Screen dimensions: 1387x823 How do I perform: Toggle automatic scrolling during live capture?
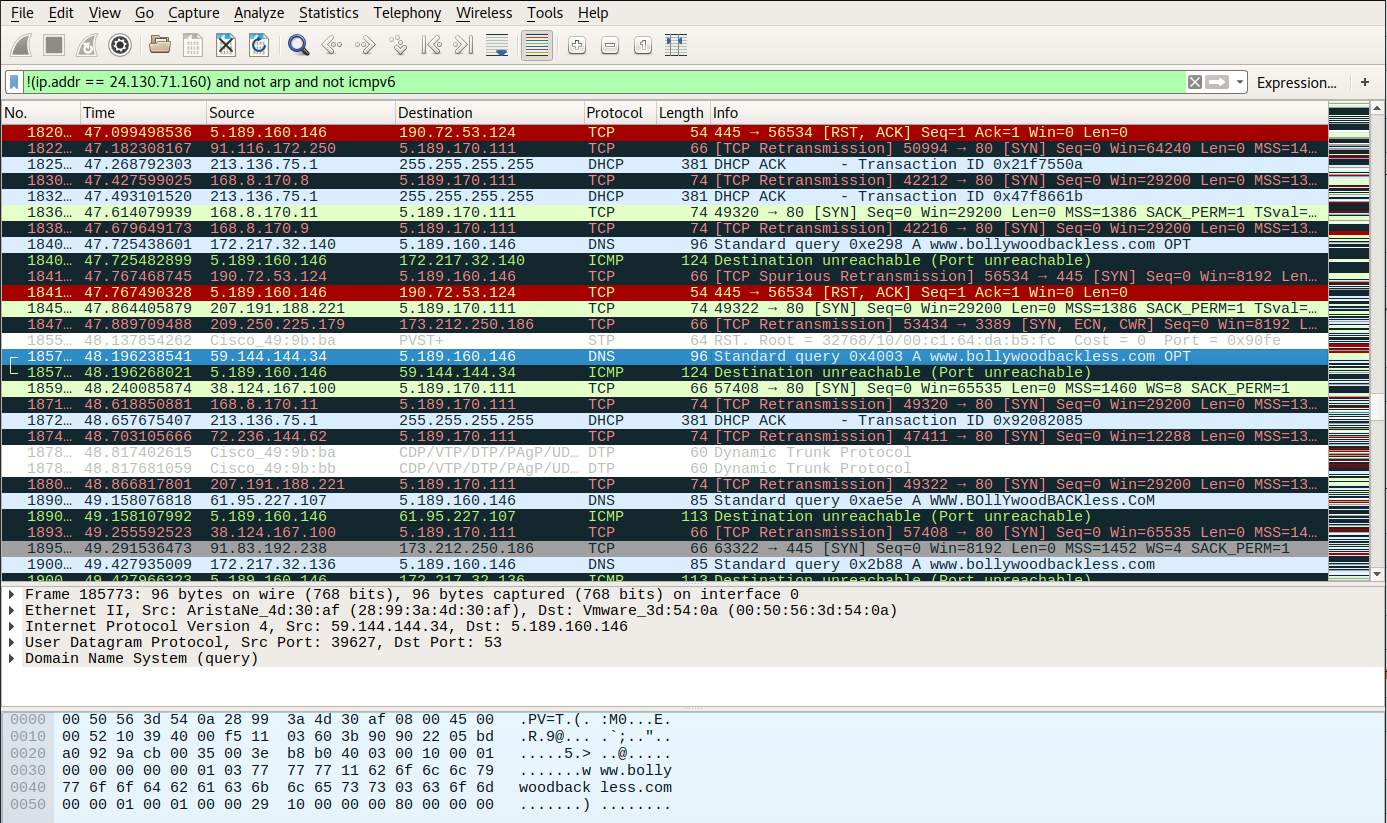498,45
